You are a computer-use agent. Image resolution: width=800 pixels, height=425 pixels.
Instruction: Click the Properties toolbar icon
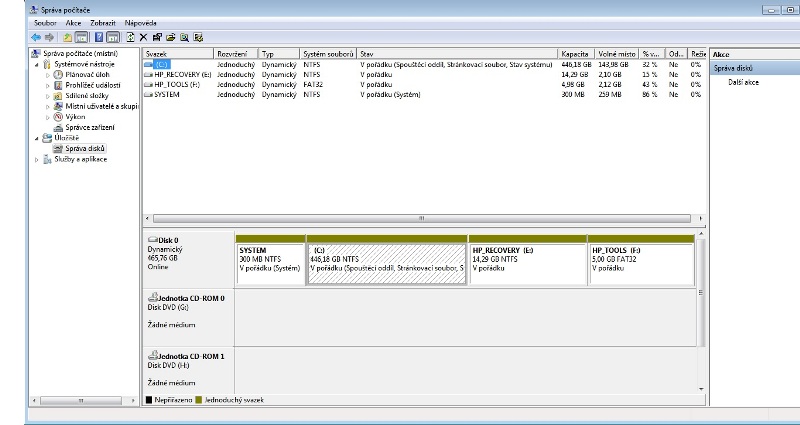(157, 37)
